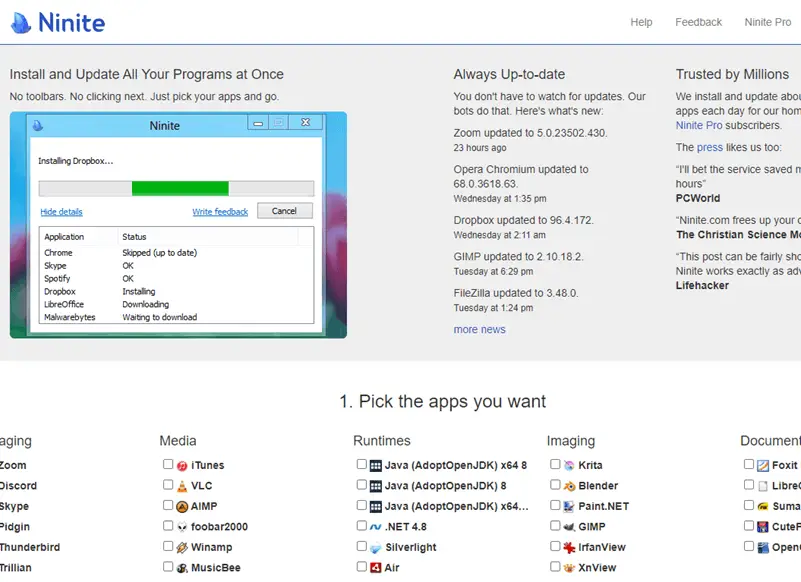Click the XnView app icon
Screen dimensions: 801x582
(569, 568)
